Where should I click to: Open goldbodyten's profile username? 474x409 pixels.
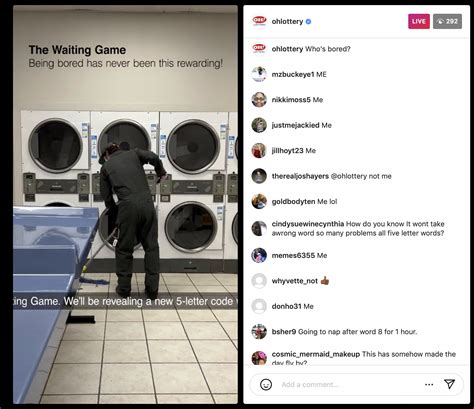[293, 201]
